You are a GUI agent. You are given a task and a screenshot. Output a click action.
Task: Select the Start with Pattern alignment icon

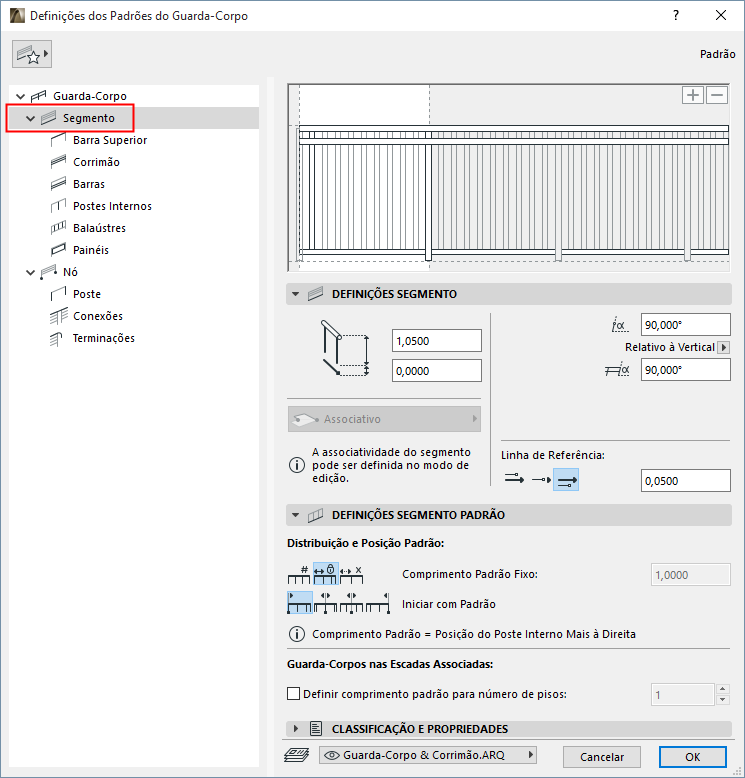coord(300,602)
